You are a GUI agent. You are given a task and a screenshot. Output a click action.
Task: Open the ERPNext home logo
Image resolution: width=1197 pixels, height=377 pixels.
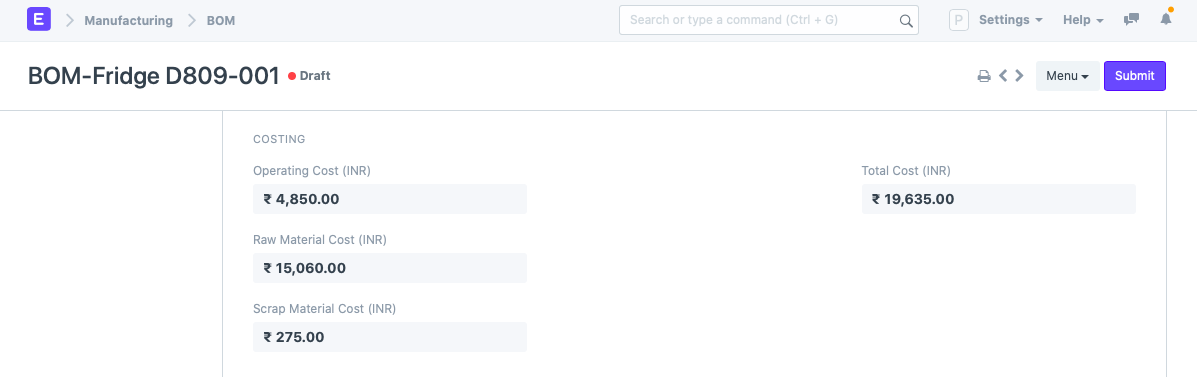coord(38,19)
